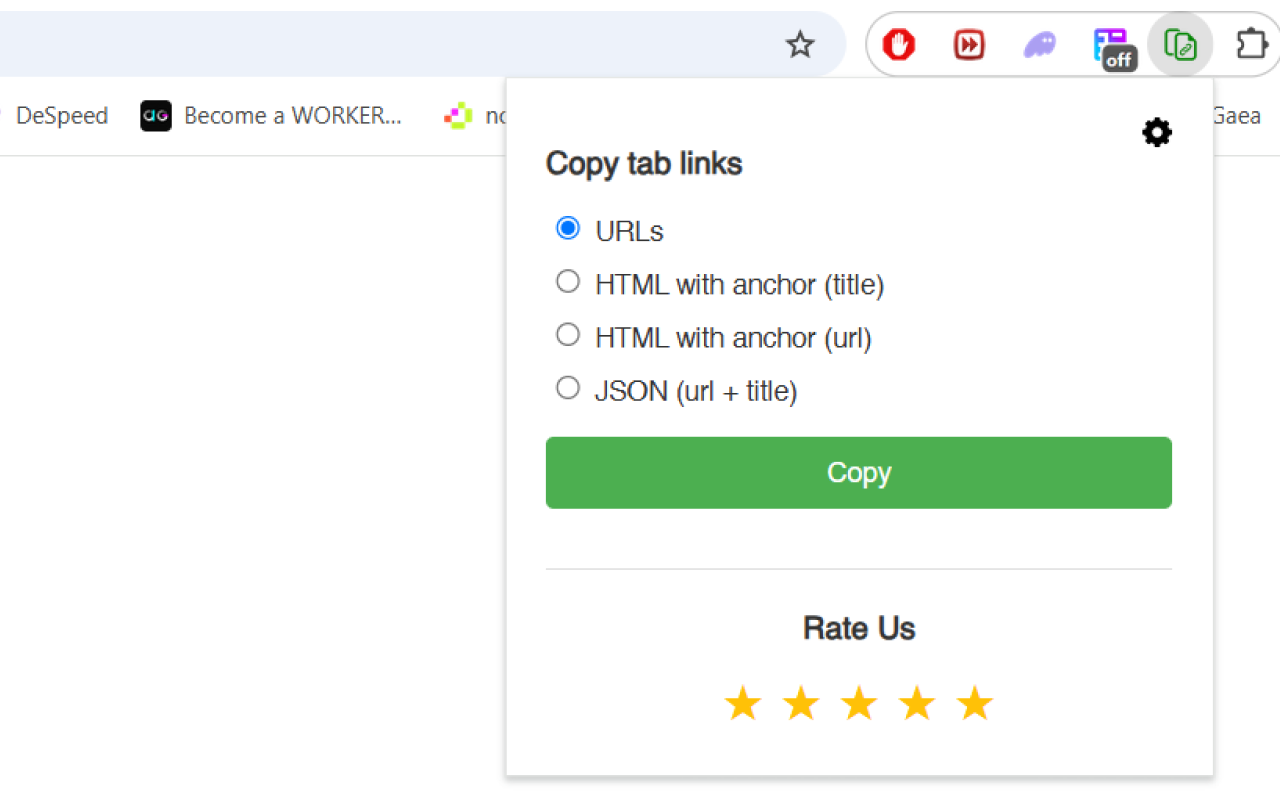Give a three-star rating
The image size is (1280, 800).
pyautogui.click(x=859, y=704)
